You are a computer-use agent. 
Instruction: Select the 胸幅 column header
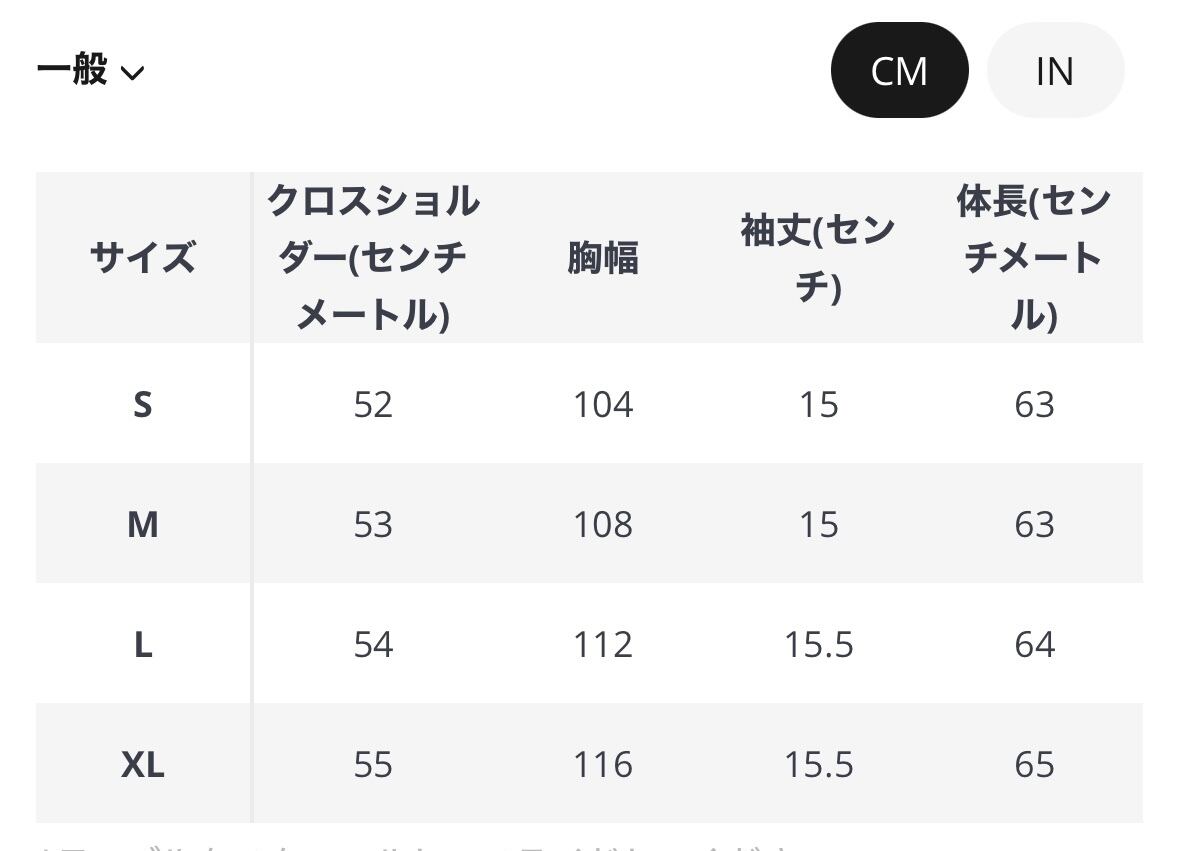(x=603, y=258)
